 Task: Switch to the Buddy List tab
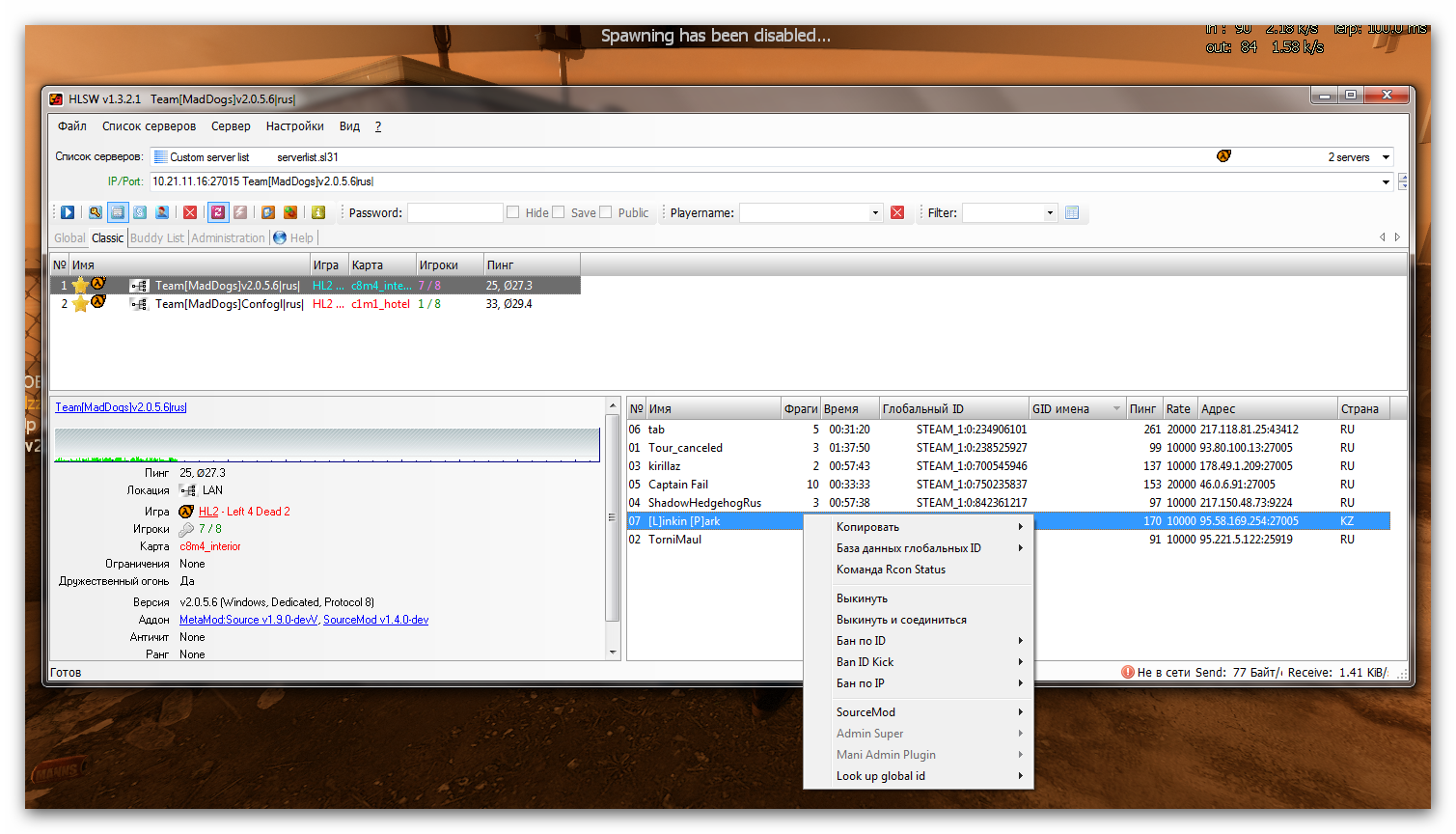point(156,238)
